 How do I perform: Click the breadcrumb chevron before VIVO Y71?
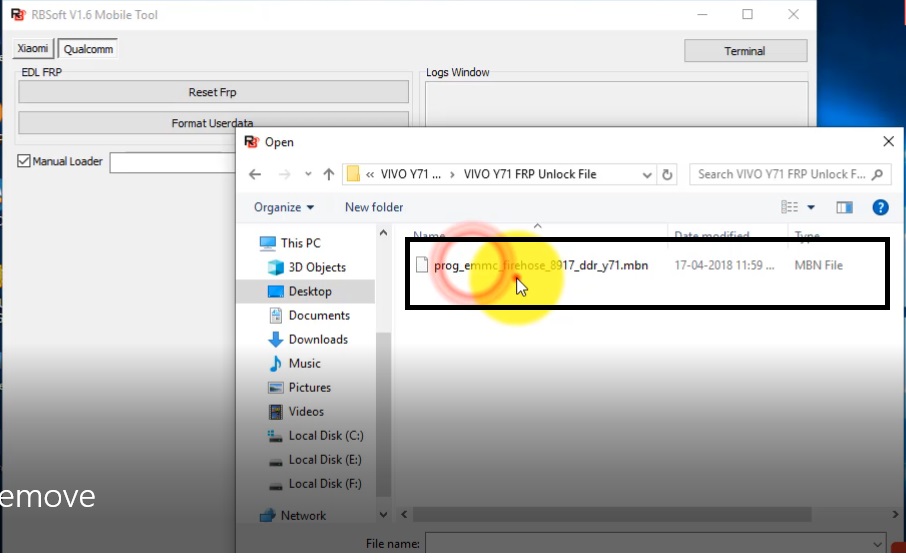click(370, 175)
